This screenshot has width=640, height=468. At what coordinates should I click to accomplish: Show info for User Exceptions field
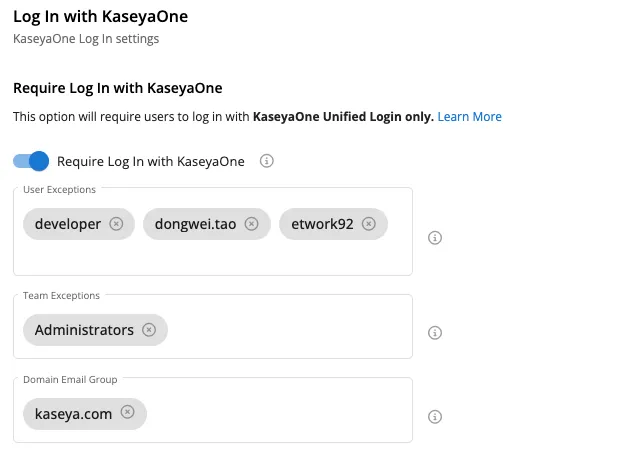(435, 238)
